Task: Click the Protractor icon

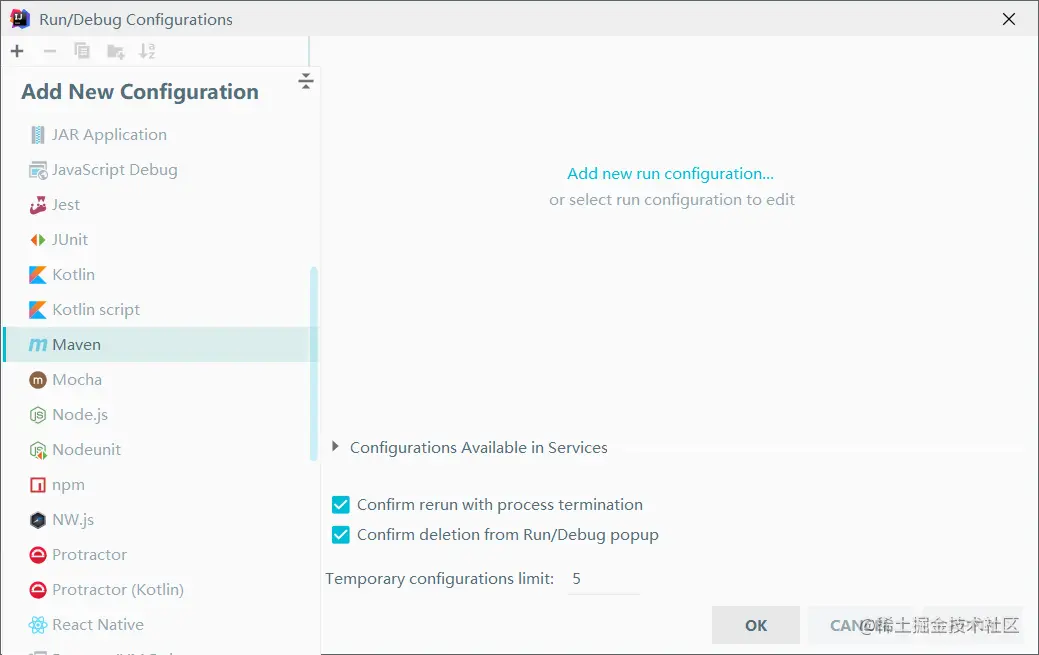Action: pos(38,555)
